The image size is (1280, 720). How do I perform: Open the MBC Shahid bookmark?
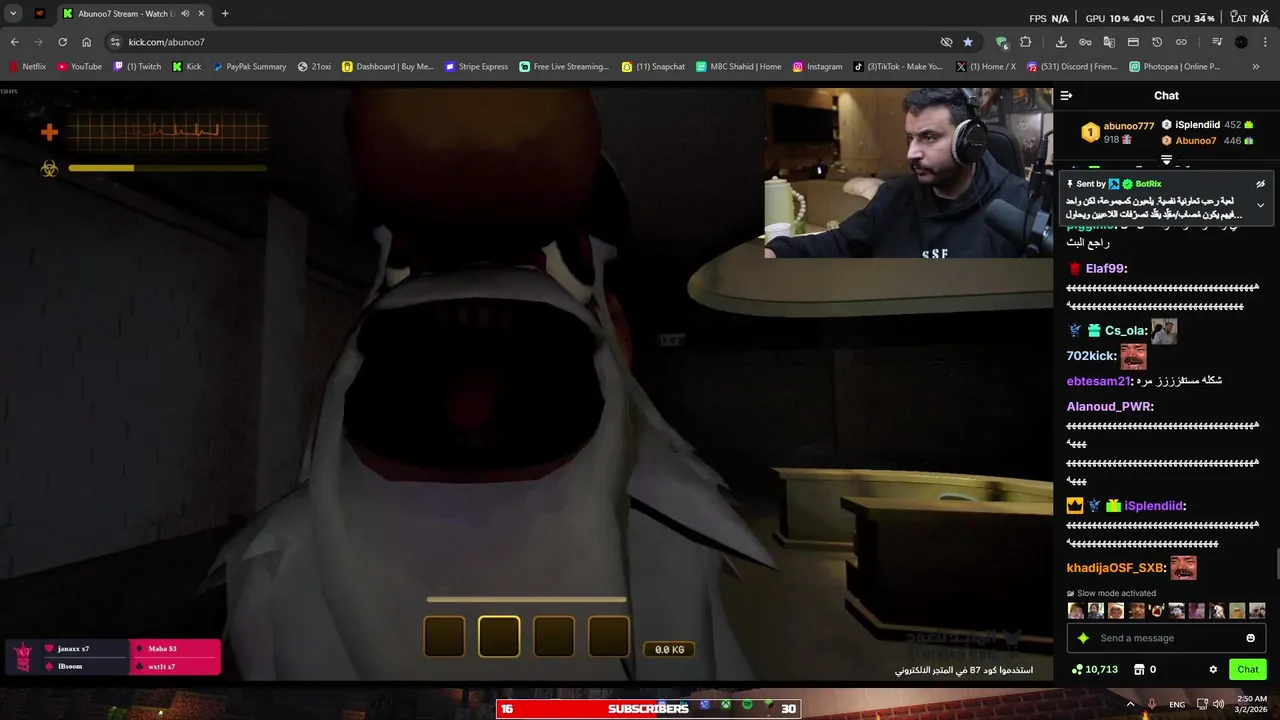(x=738, y=67)
